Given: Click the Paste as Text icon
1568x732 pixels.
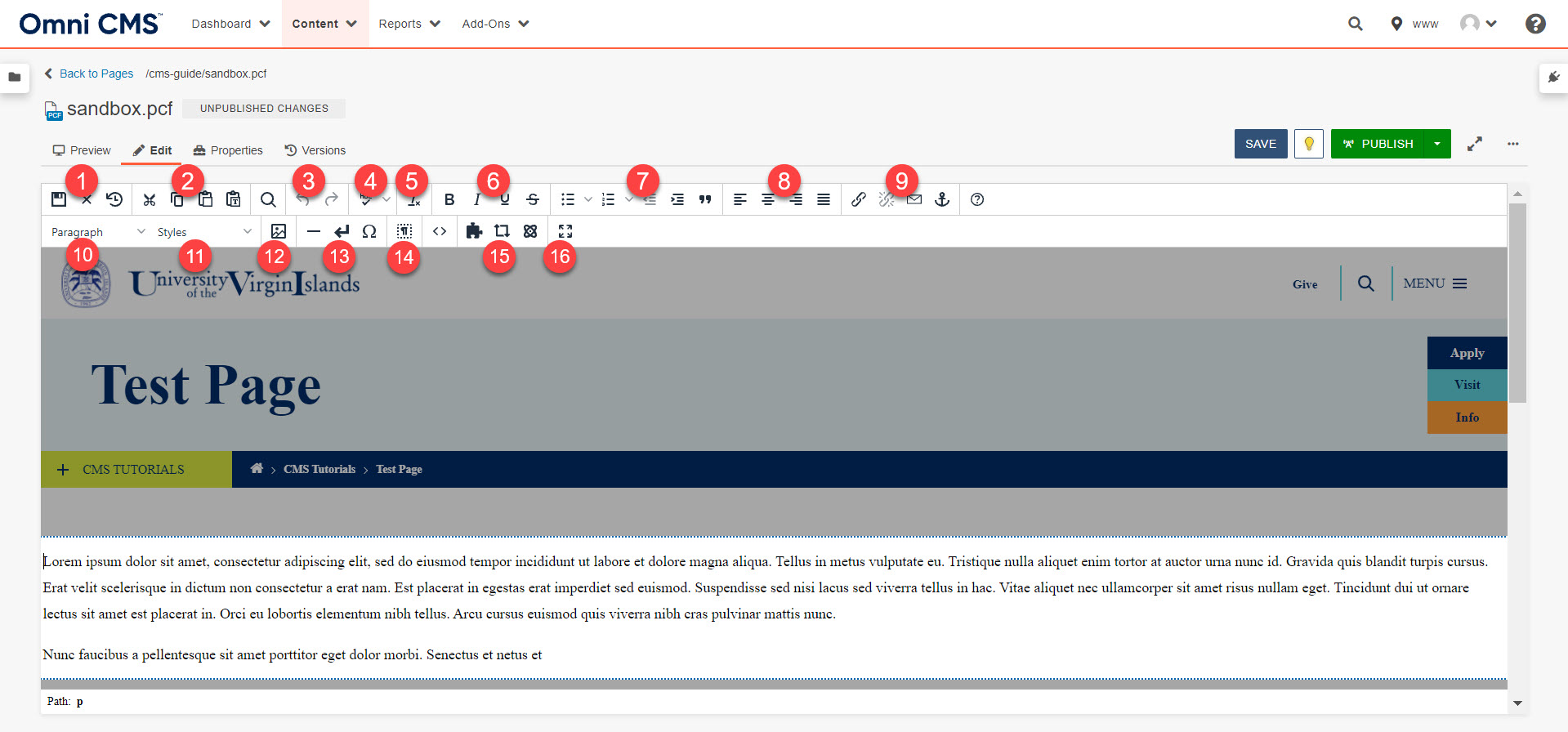Looking at the screenshot, I should coord(234,199).
